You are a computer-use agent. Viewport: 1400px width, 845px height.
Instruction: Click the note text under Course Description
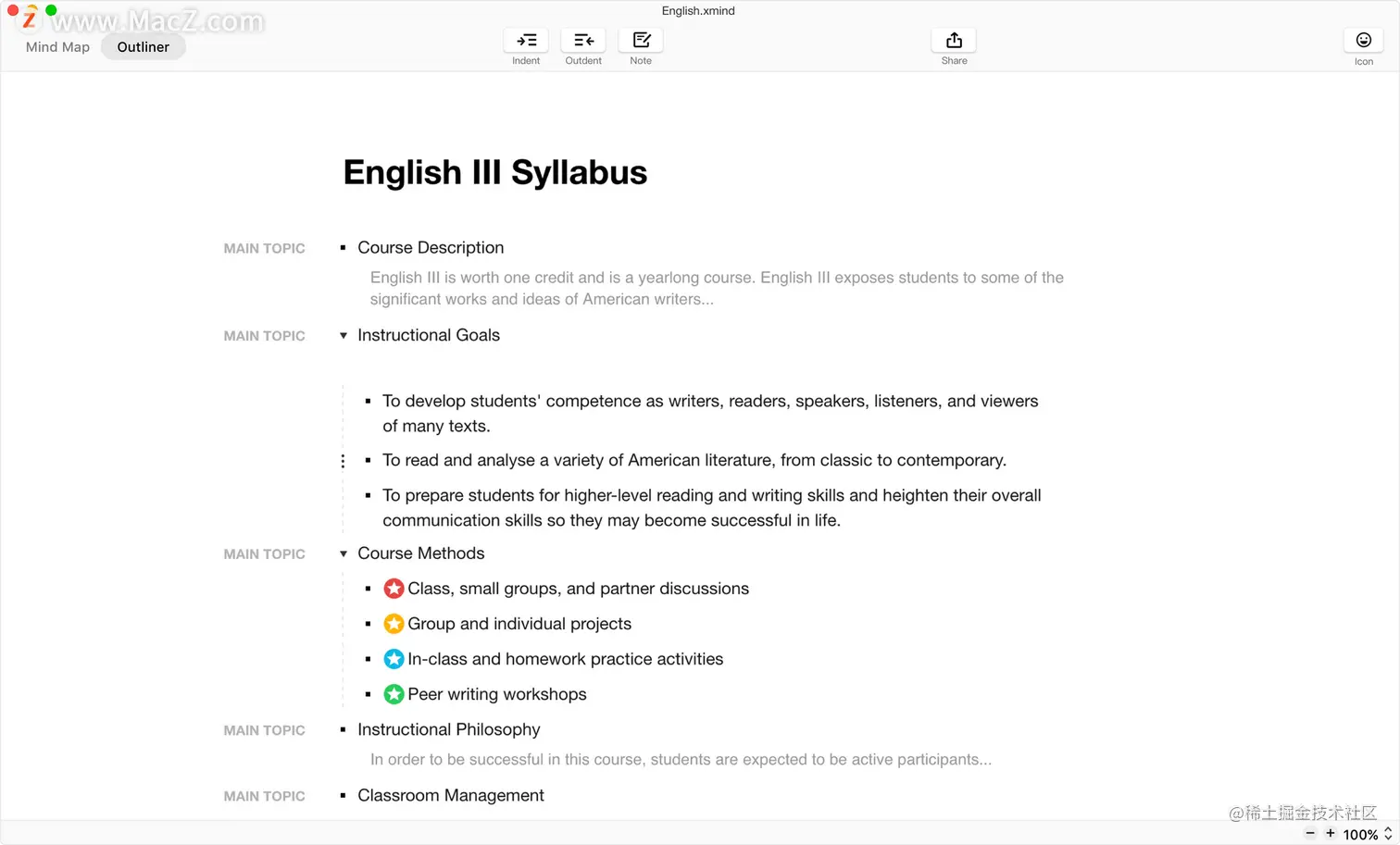click(x=717, y=288)
